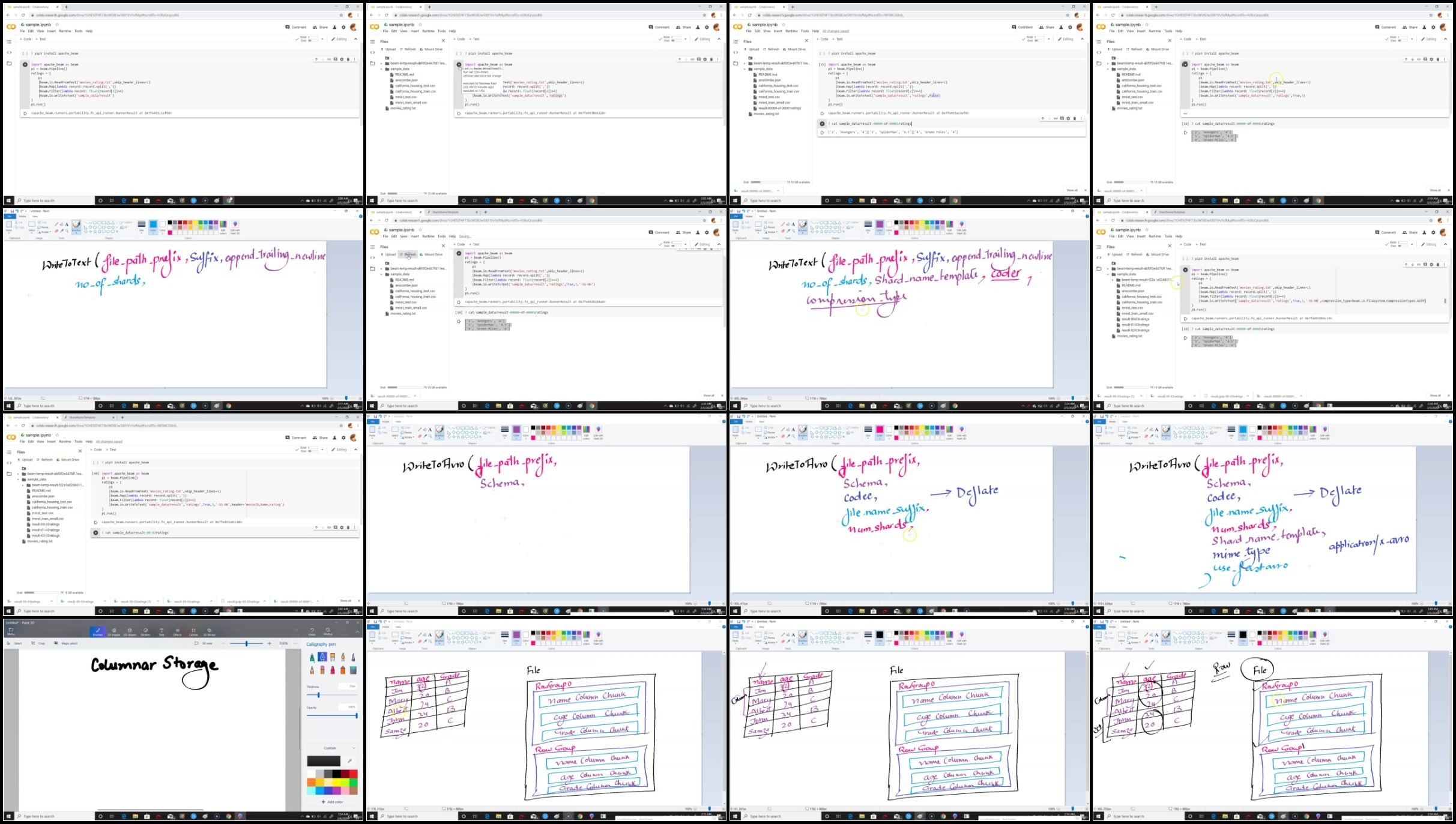
Task: In Colab cell-[40] frame, click the Share button
Action: click(321, 438)
